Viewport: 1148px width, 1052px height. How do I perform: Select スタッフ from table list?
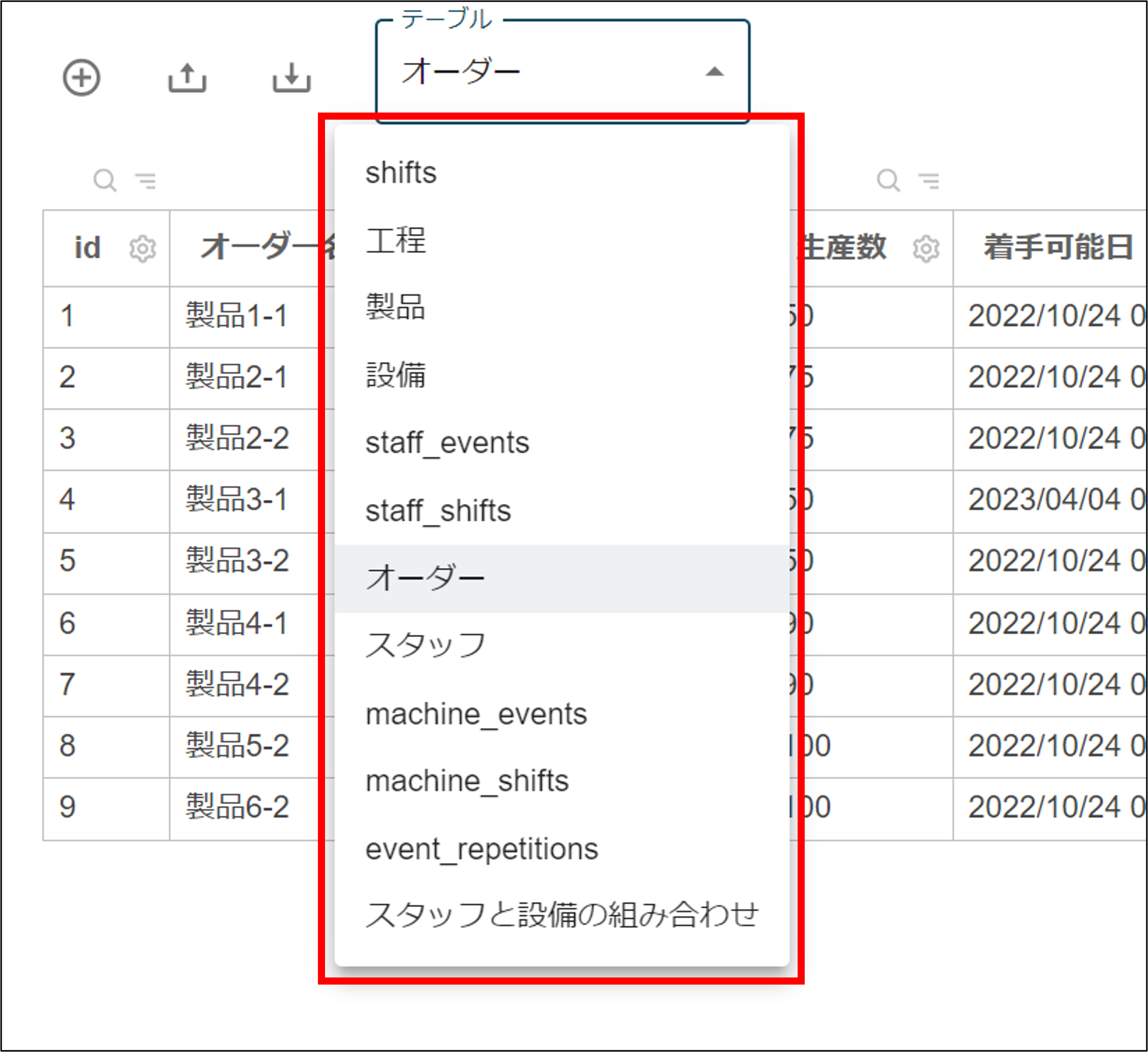coord(562,646)
